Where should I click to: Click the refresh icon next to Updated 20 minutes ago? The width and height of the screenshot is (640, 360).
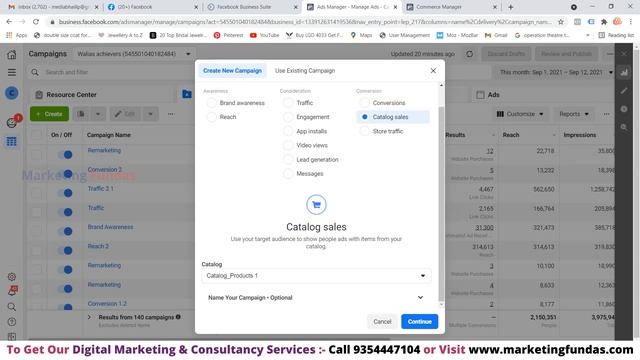click(x=470, y=54)
